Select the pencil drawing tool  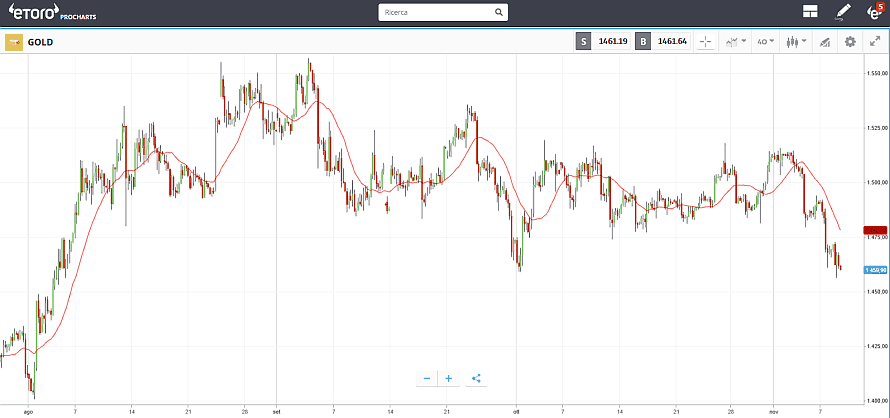click(x=842, y=13)
